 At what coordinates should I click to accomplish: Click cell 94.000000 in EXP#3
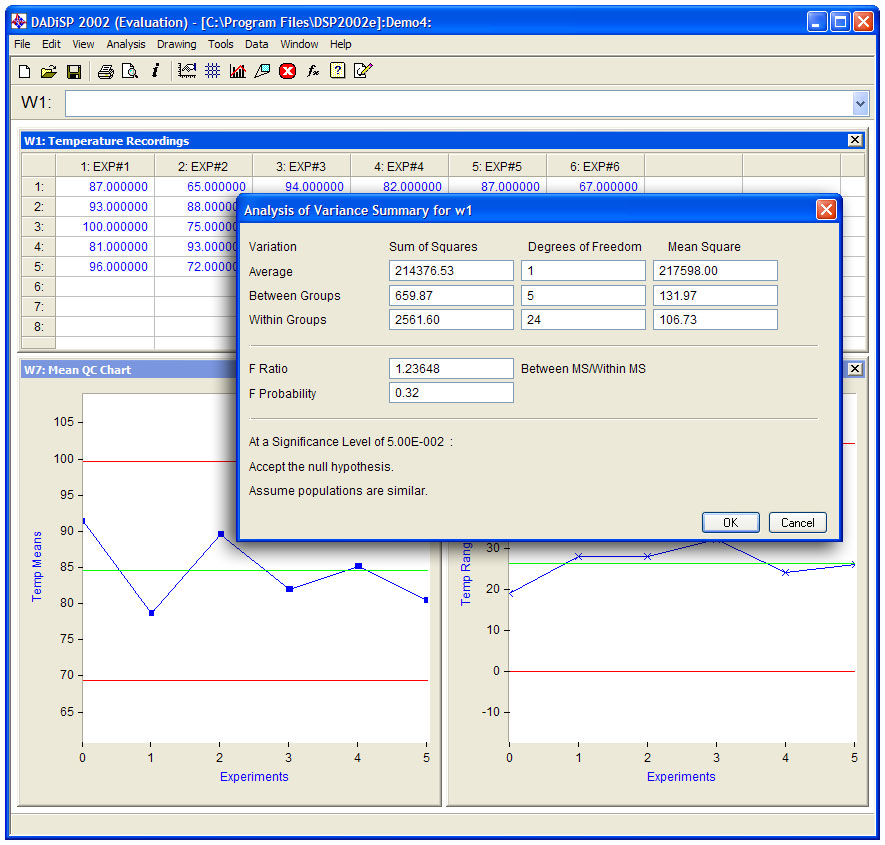pos(301,187)
